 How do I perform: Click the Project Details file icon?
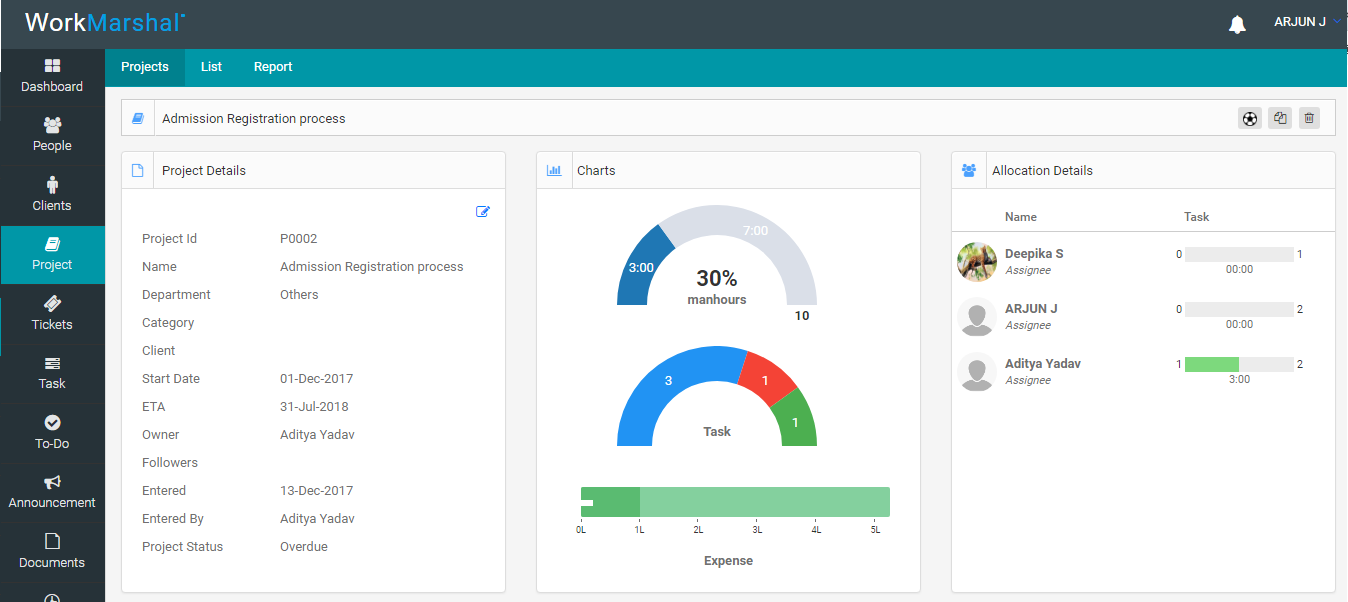(138, 170)
